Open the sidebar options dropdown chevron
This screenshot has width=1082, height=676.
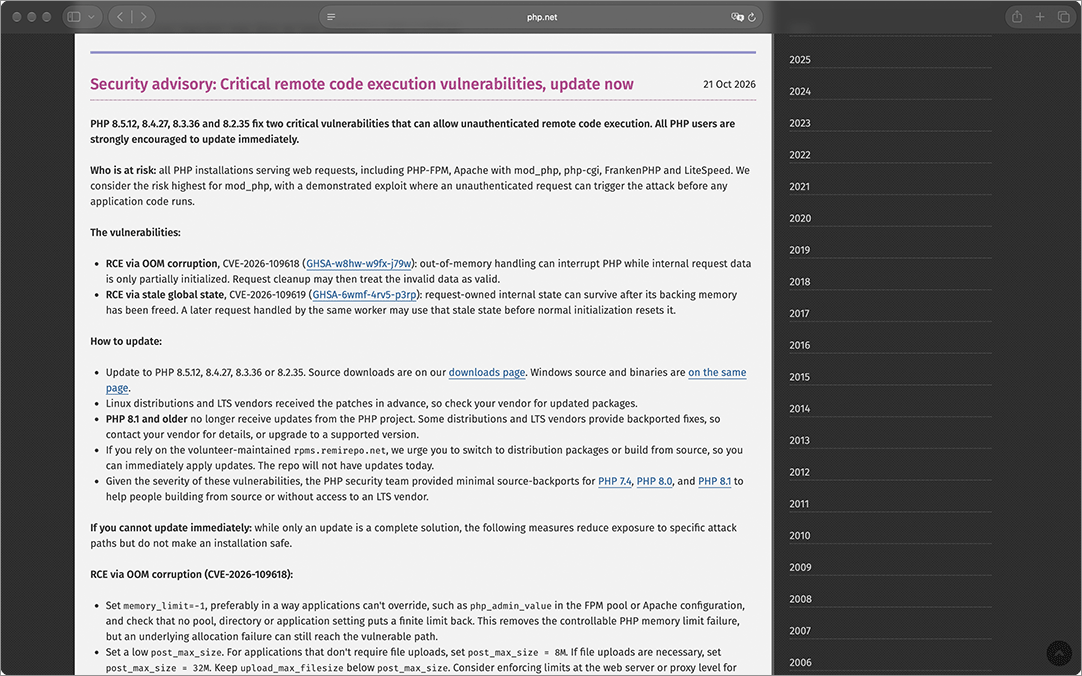92,17
